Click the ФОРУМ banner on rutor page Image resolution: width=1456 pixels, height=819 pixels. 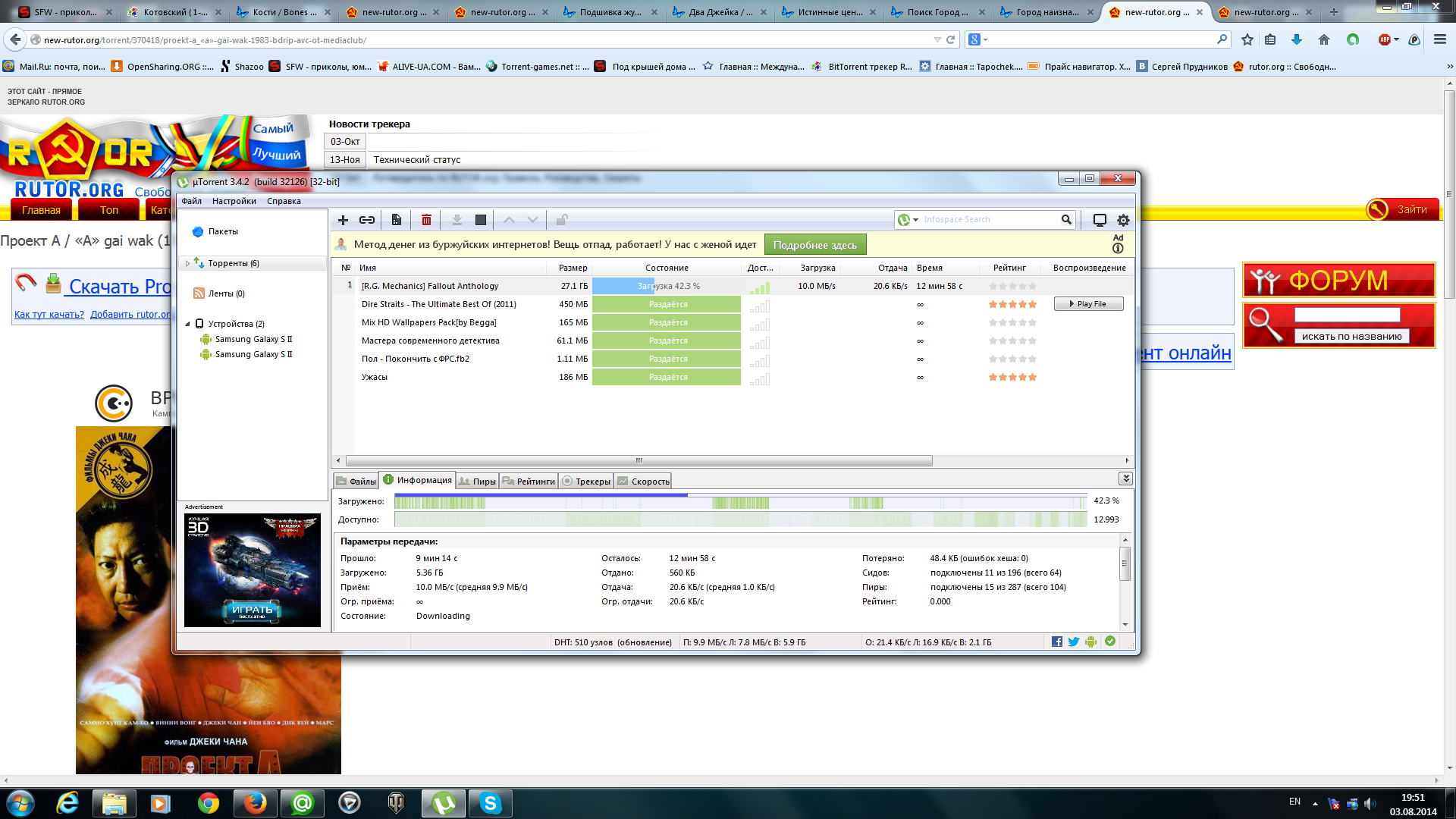click(x=1338, y=281)
